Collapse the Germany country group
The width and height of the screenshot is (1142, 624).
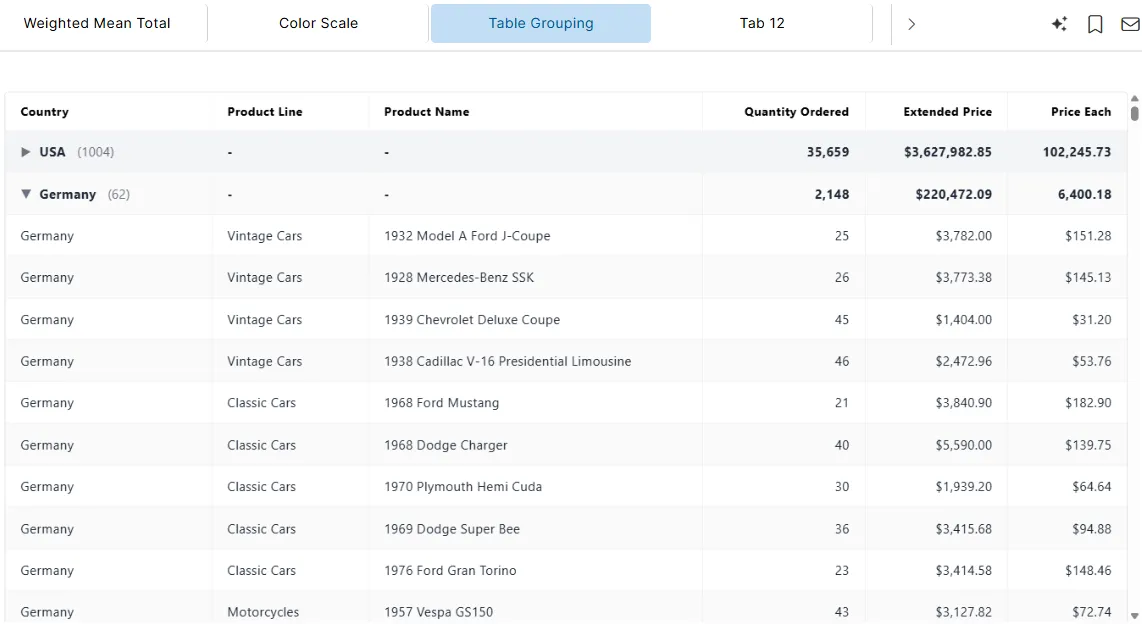[x=26, y=194]
